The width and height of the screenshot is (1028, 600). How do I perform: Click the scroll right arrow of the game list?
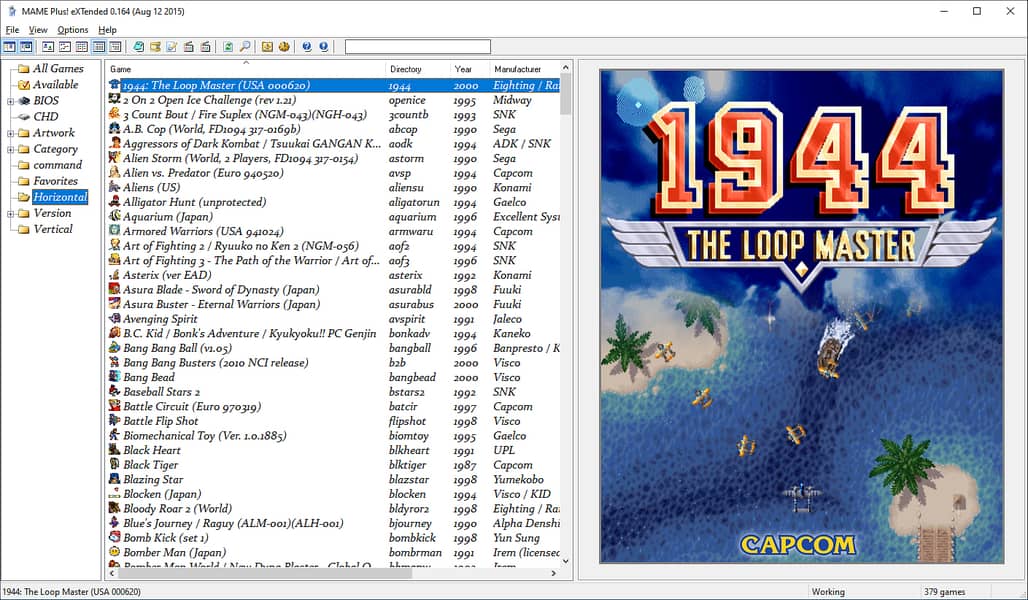point(553,573)
